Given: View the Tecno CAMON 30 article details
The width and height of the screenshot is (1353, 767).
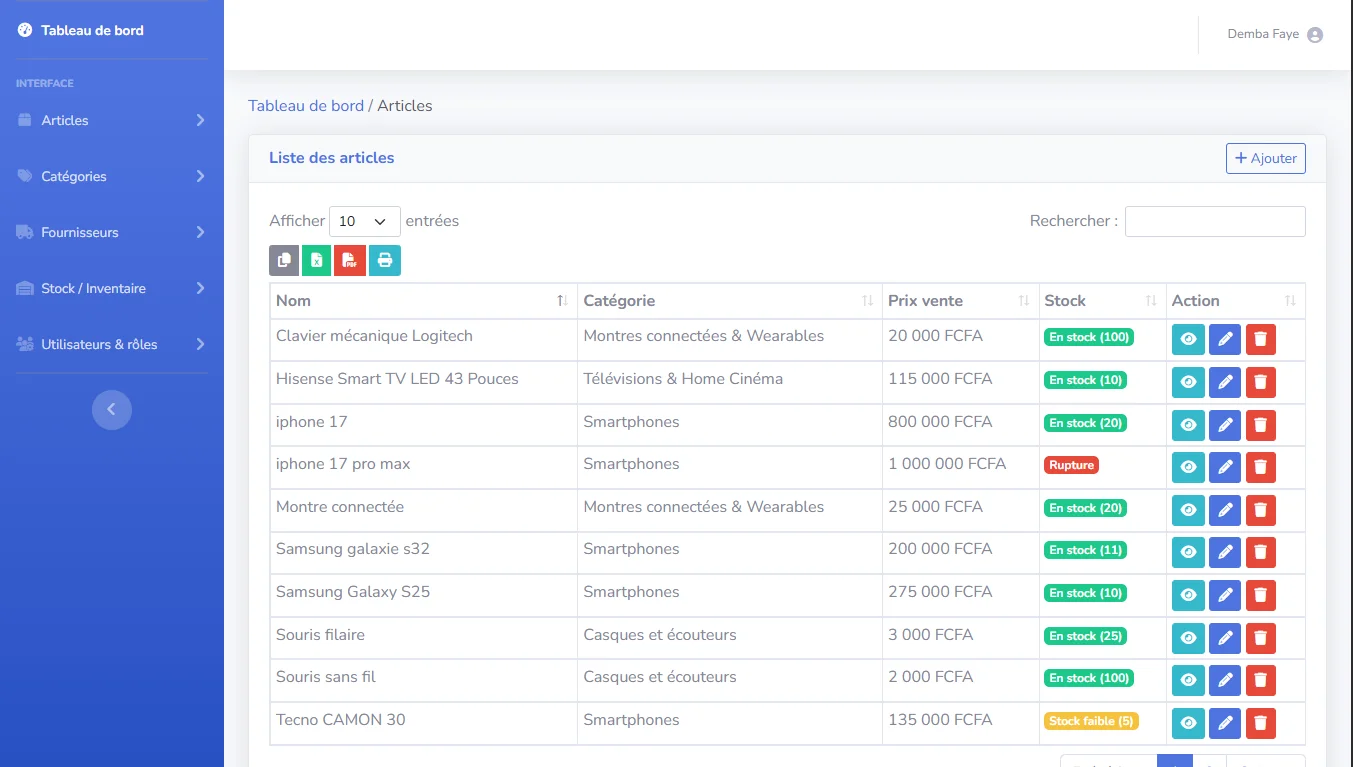Looking at the screenshot, I should (1187, 723).
